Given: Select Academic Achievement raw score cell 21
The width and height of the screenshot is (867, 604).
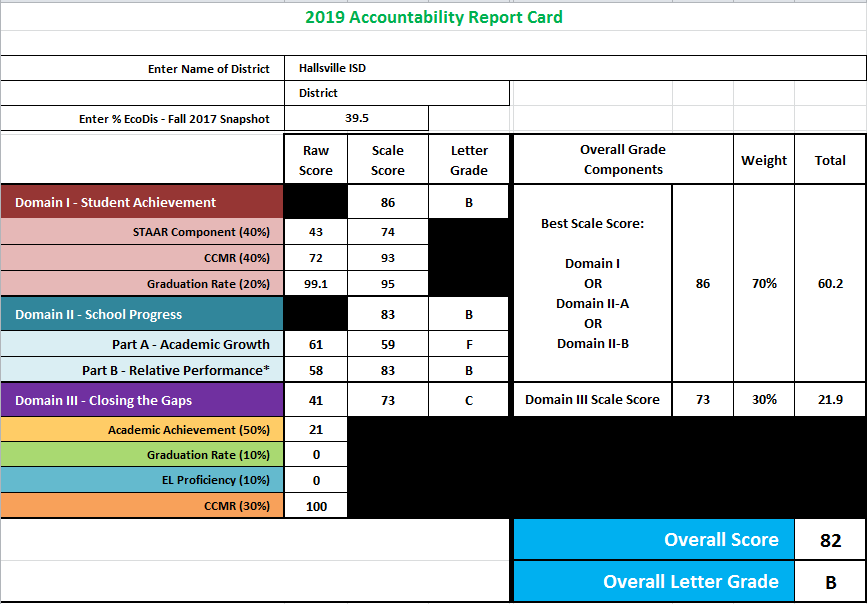Looking at the screenshot, I should 316,429.
